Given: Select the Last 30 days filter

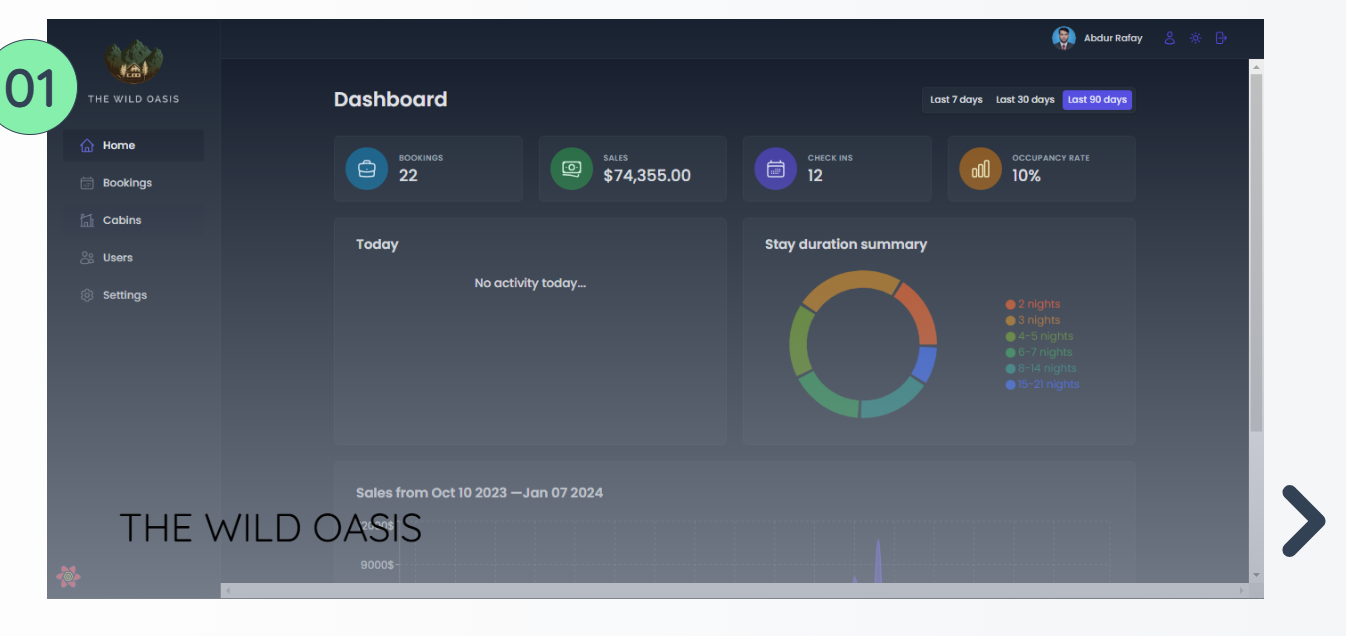Looking at the screenshot, I should pyautogui.click(x=1025, y=100).
